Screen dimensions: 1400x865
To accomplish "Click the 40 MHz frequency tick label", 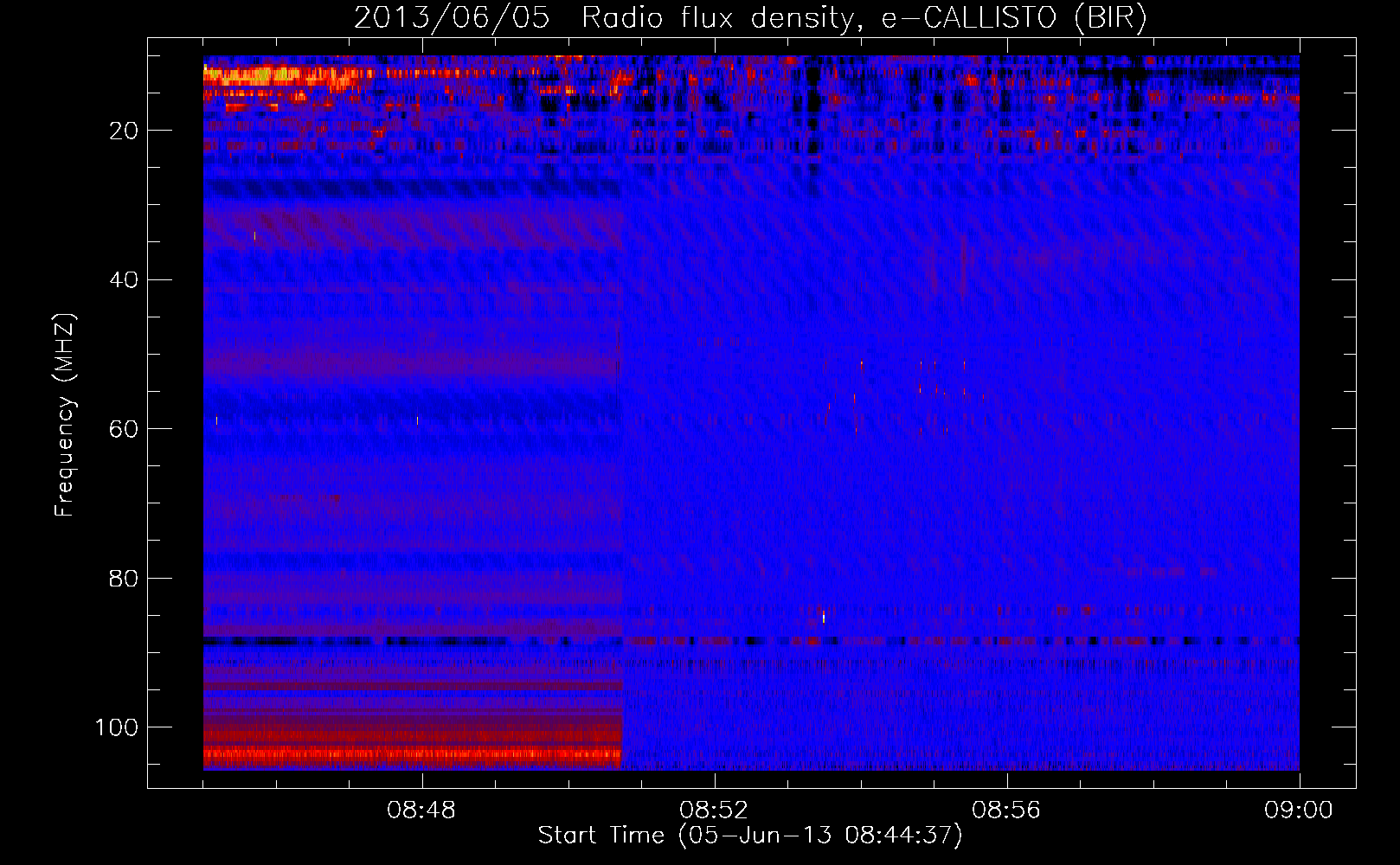I will (124, 280).
